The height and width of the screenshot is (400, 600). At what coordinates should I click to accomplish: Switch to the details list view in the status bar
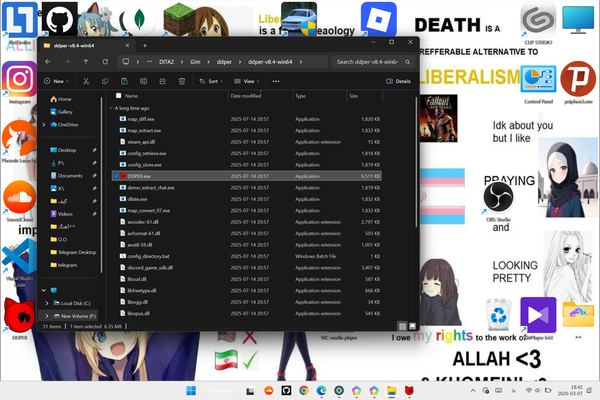402,326
